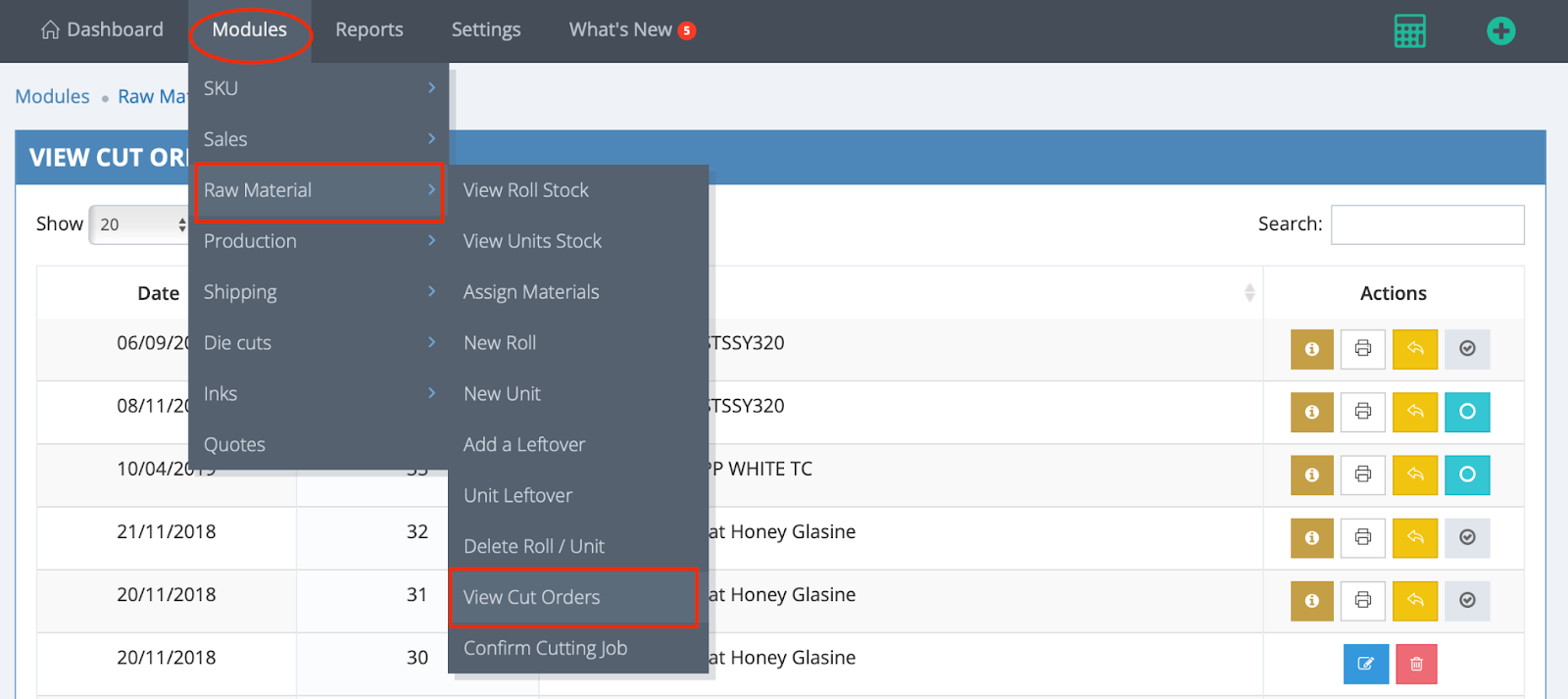Click the green plus add icon
Viewport: 1568px width, 699px height.
tap(1500, 31)
